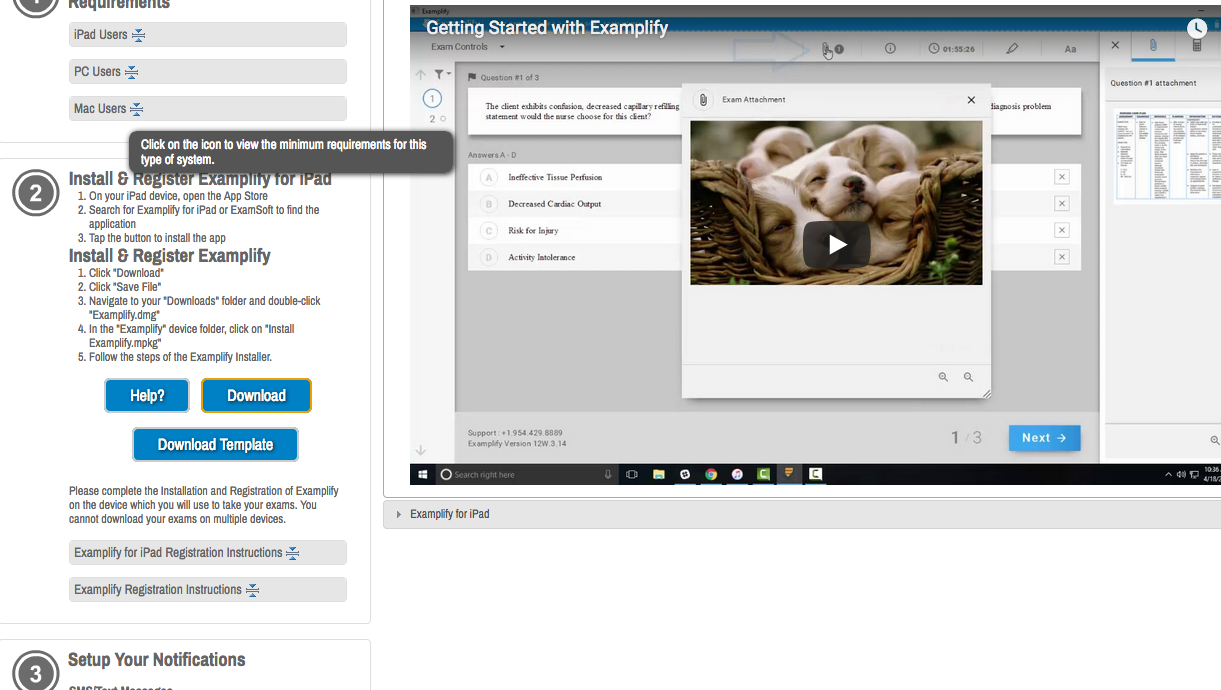This screenshot has width=1221, height=690.
Task: Click zoom in magnifier in Exam Attachment popup
Action: click(943, 377)
